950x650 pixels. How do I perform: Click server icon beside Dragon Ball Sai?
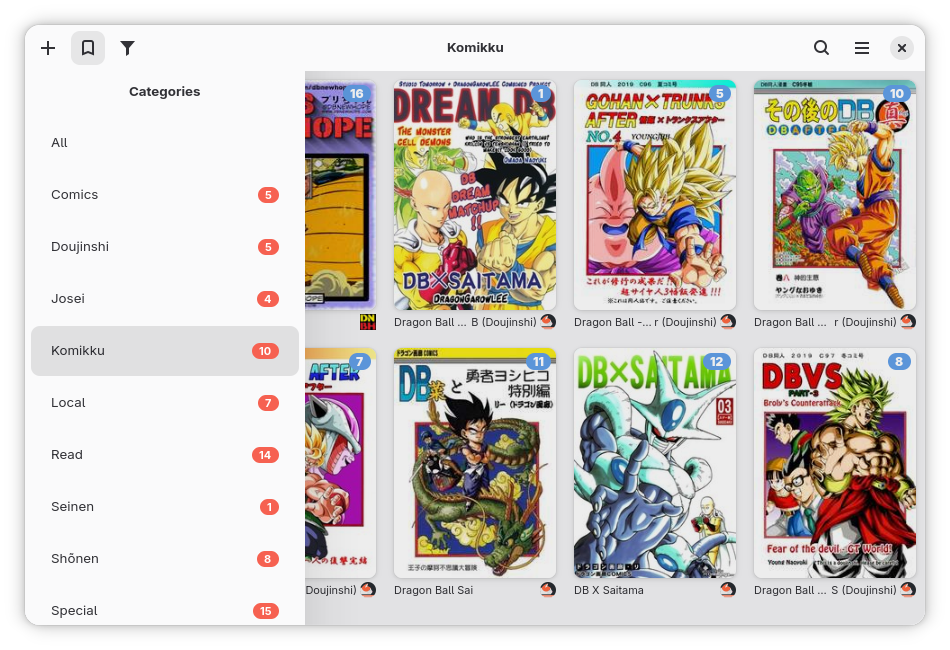(x=548, y=589)
